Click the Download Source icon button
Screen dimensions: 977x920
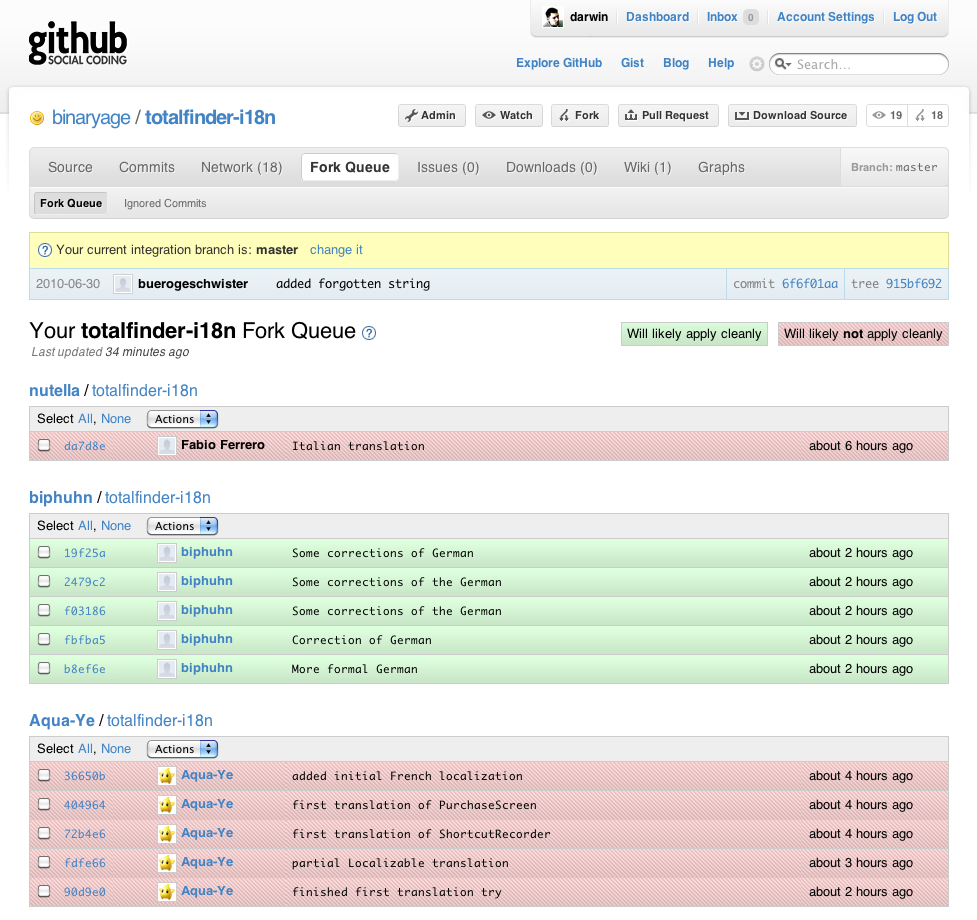coord(742,115)
